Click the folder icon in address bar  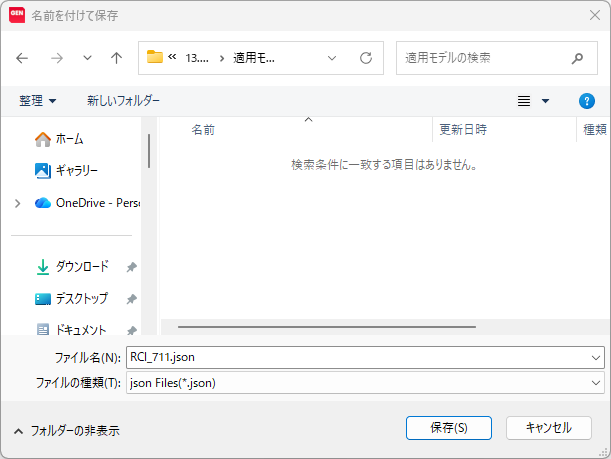(x=154, y=57)
